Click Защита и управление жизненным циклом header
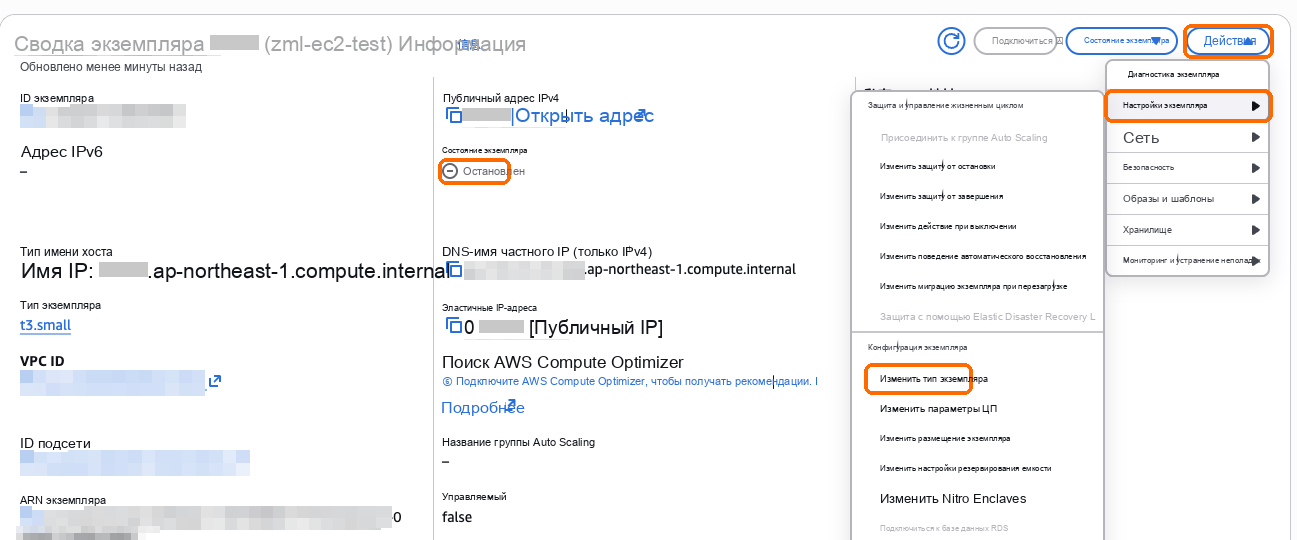The height and width of the screenshot is (540, 1297). click(x=945, y=105)
